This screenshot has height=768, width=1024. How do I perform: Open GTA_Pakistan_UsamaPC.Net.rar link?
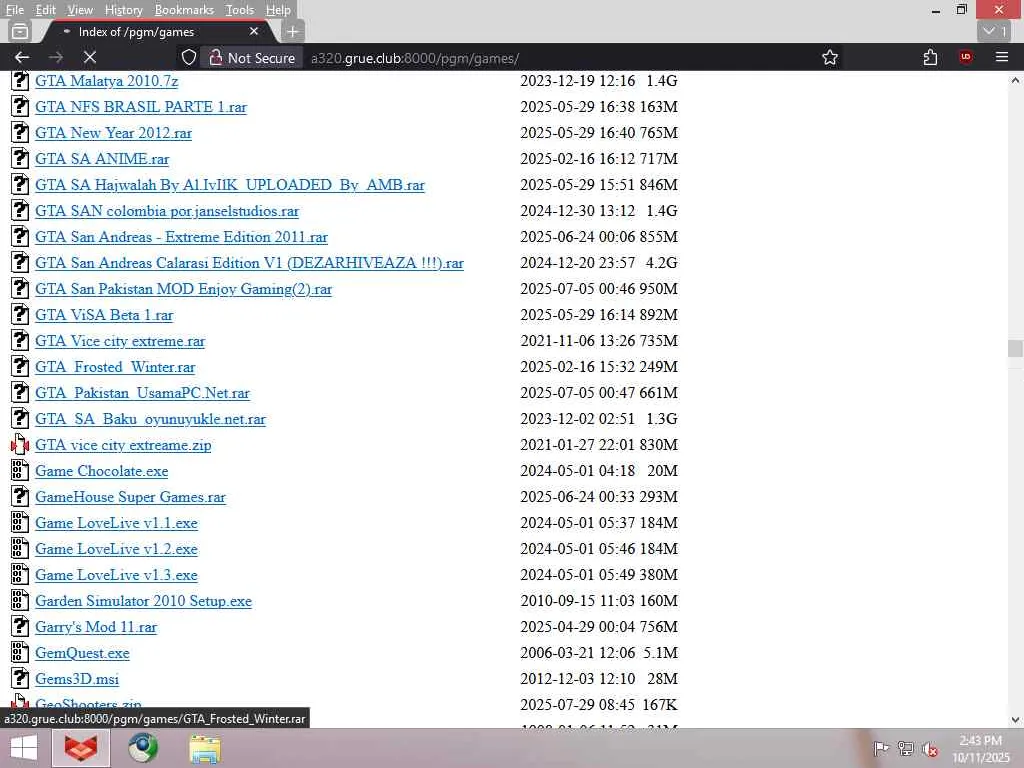click(x=142, y=393)
